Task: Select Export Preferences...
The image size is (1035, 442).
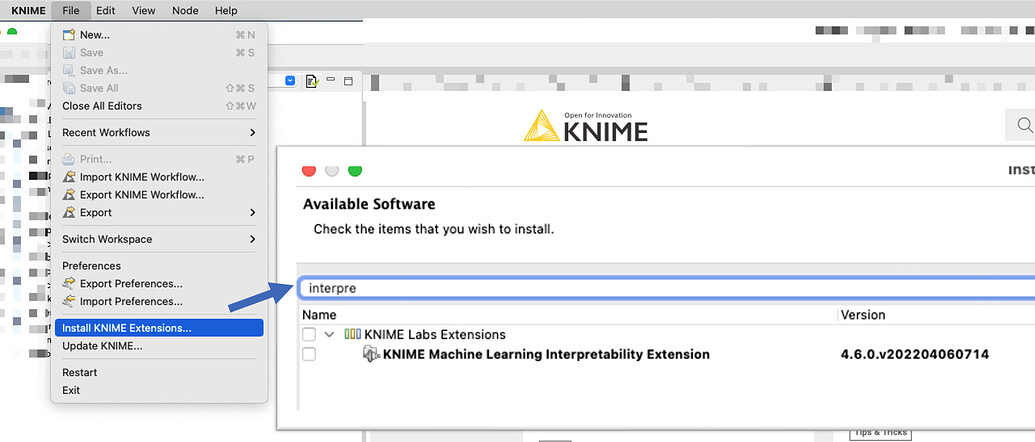Action: (158, 284)
